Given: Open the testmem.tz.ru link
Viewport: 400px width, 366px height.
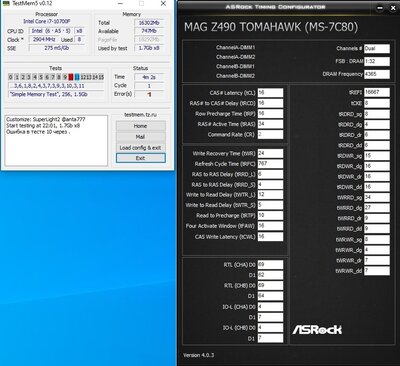Looking at the screenshot, I should pyautogui.click(x=140, y=115).
